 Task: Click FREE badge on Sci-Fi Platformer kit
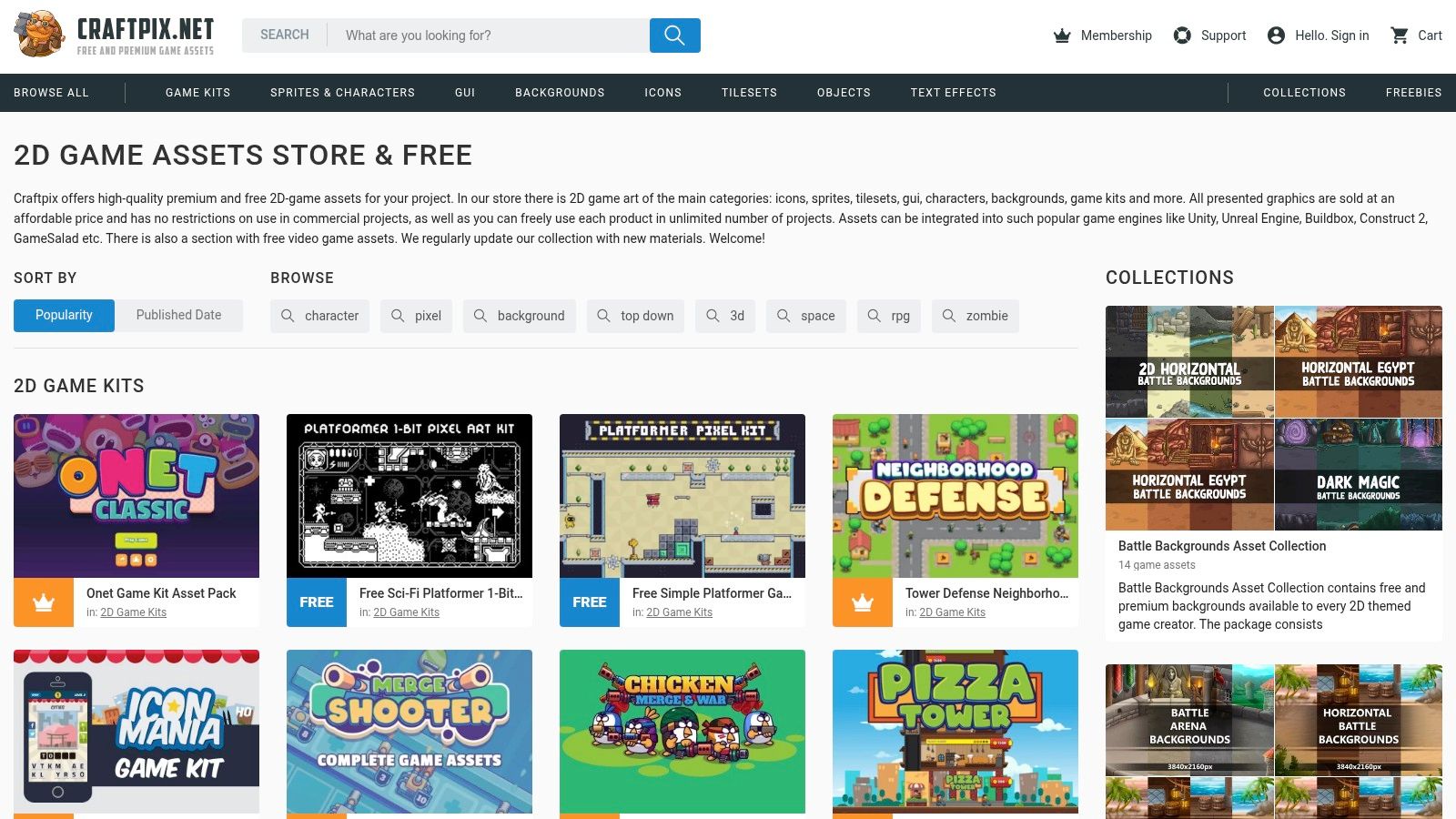click(317, 602)
